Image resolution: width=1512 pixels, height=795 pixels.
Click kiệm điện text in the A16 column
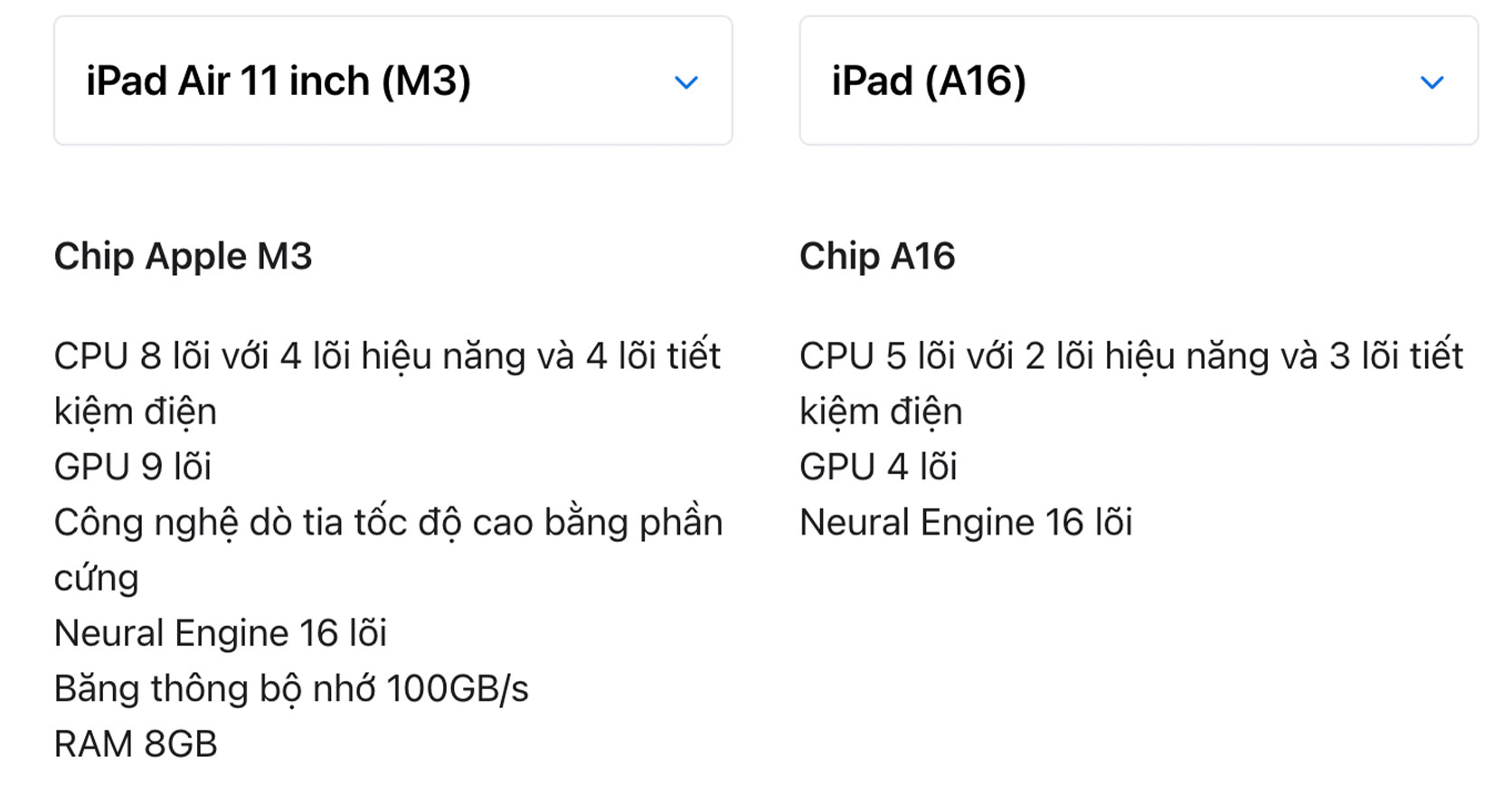point(881,412)
